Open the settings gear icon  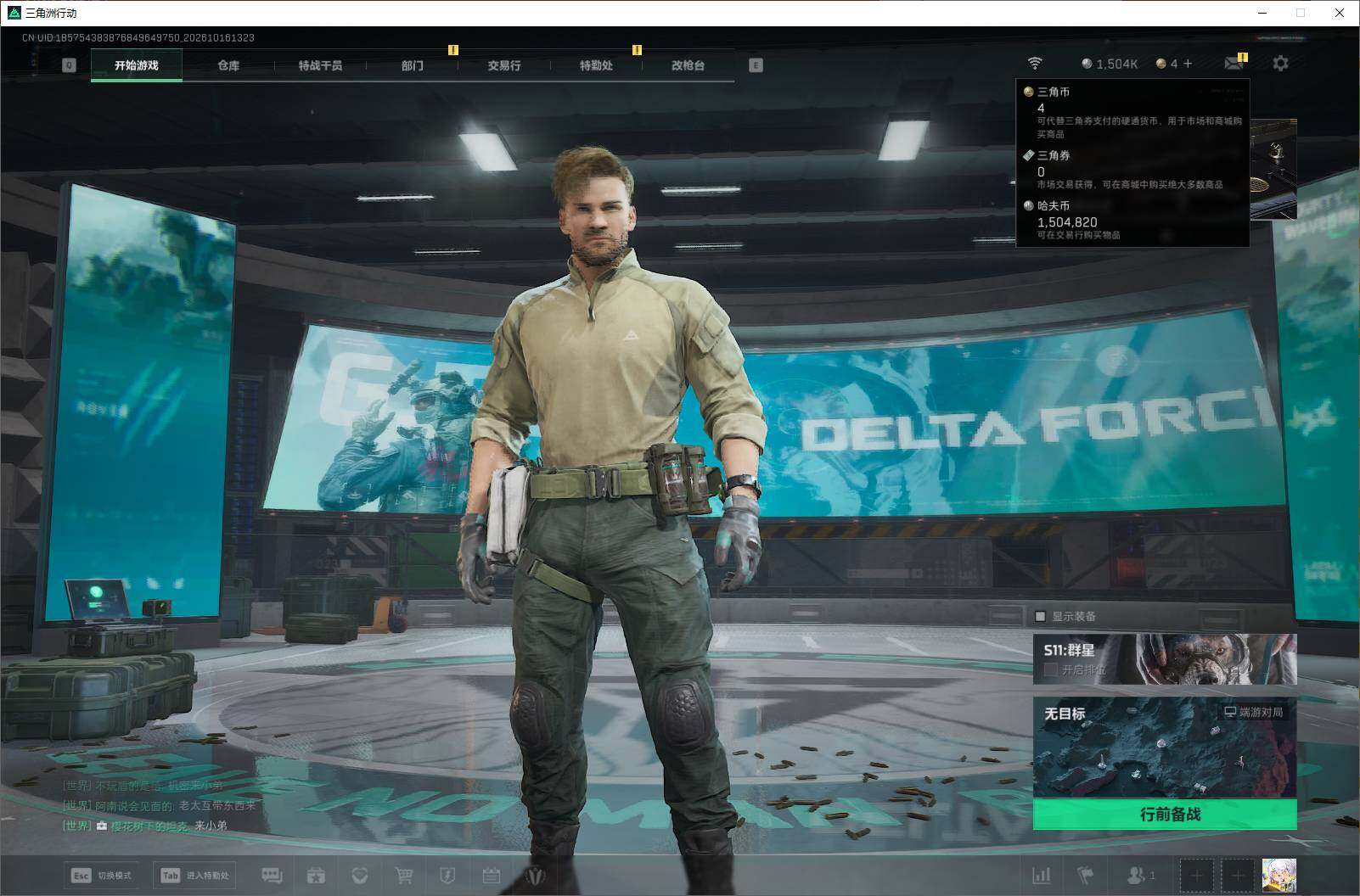(x=1280, y=64)
